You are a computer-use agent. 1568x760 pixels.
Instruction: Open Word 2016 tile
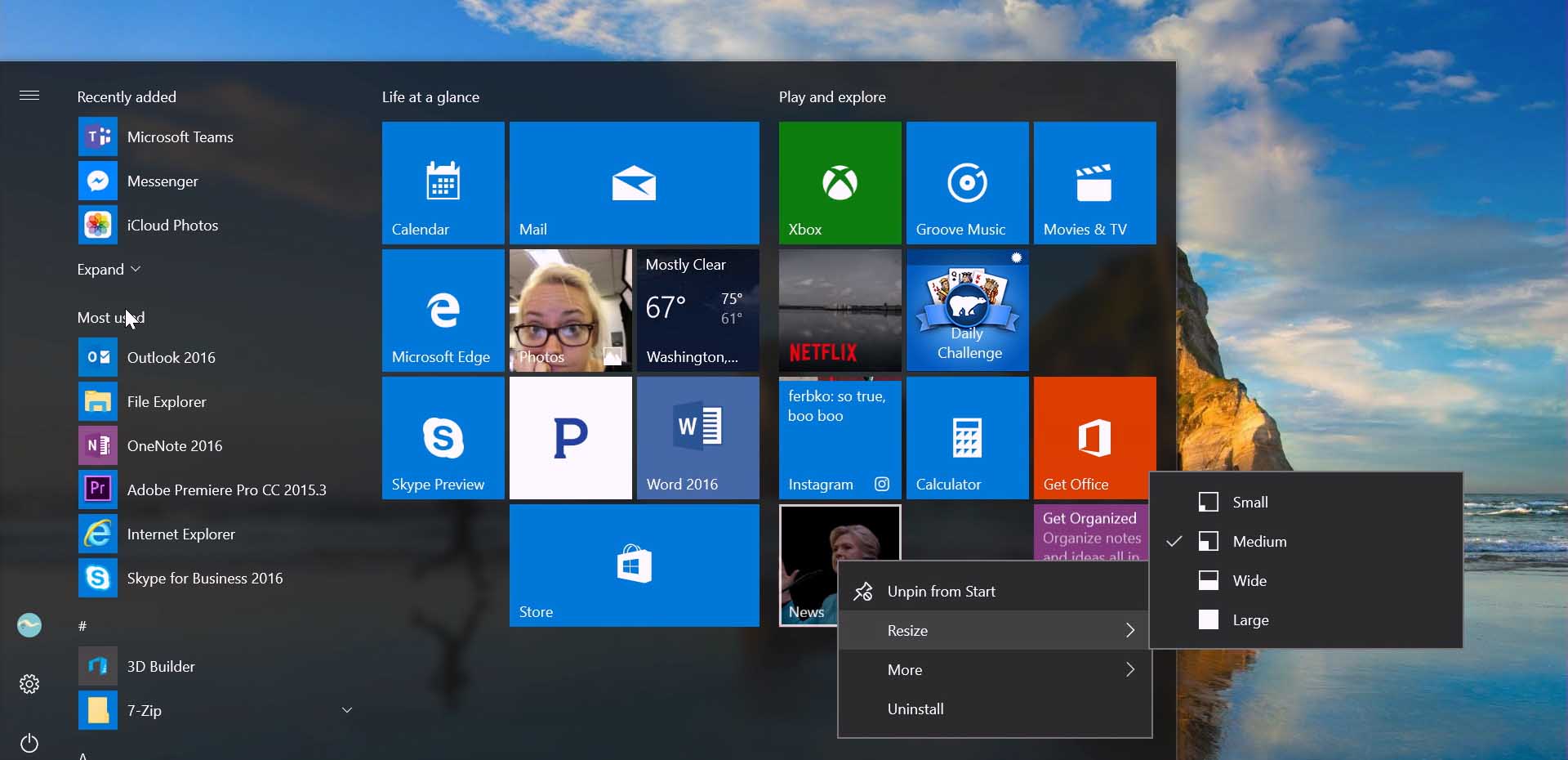tap(698, 438)
